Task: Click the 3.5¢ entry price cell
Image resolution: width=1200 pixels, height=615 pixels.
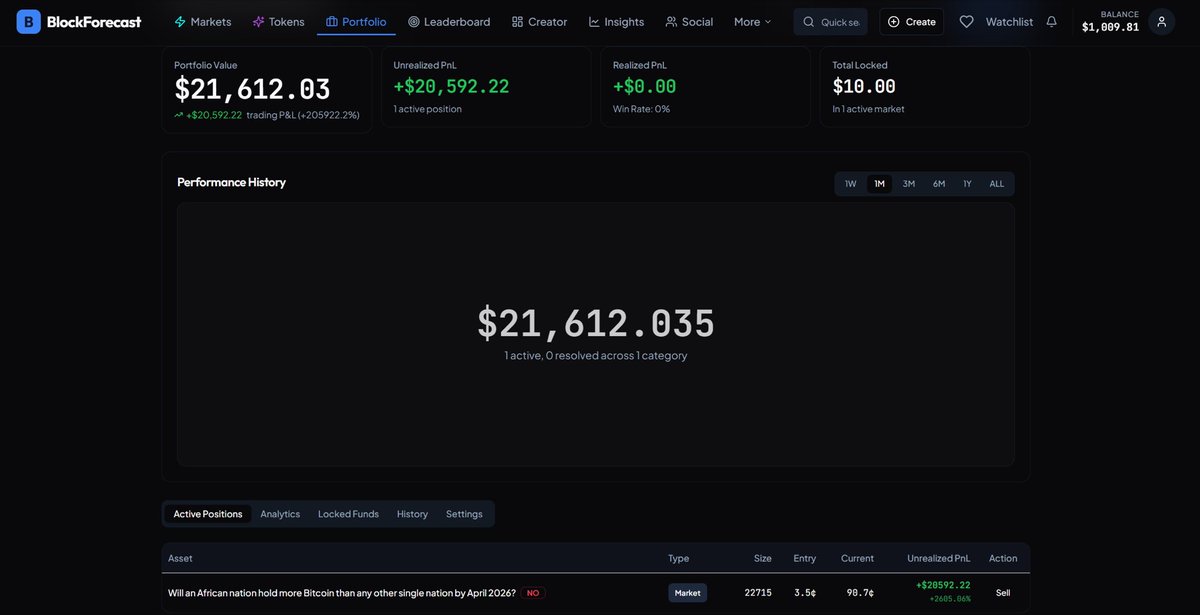Action: pos(805,593)
